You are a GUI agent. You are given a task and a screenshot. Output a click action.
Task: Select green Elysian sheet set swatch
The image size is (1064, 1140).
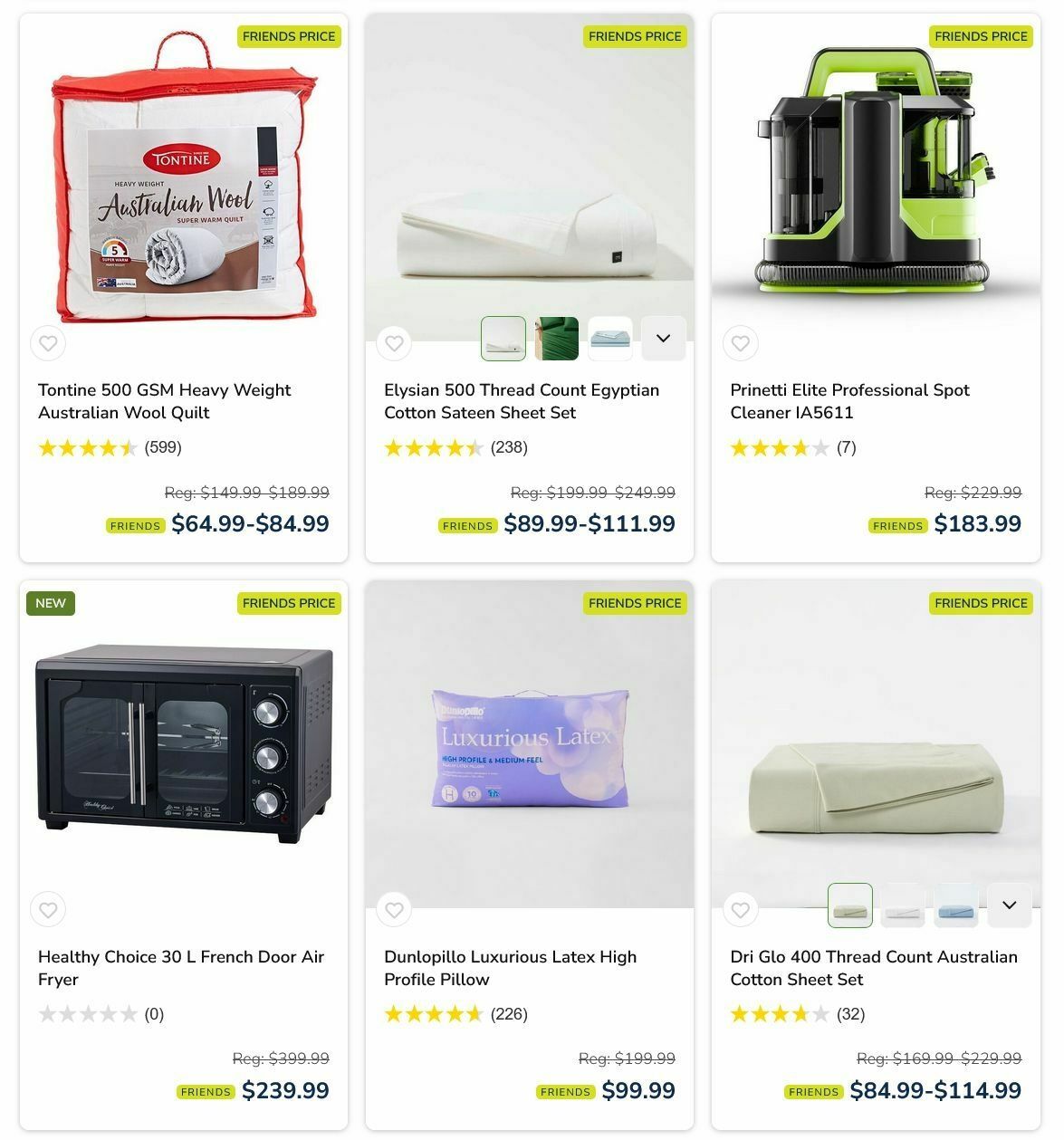click(556, 339)
